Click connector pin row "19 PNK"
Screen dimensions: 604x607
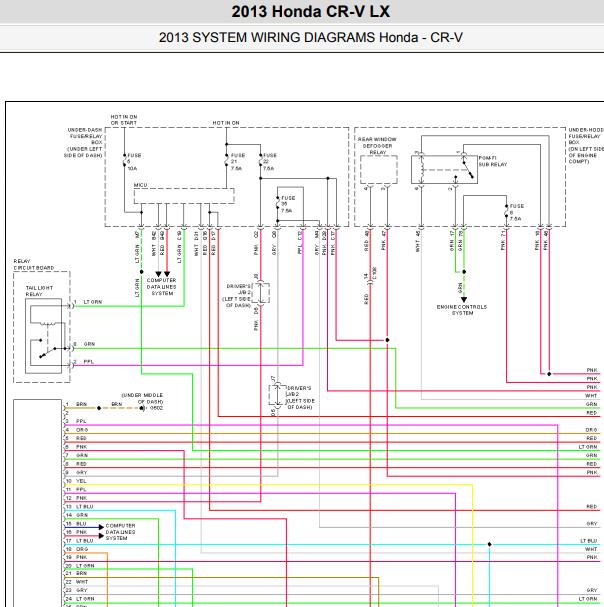(76, 557)
